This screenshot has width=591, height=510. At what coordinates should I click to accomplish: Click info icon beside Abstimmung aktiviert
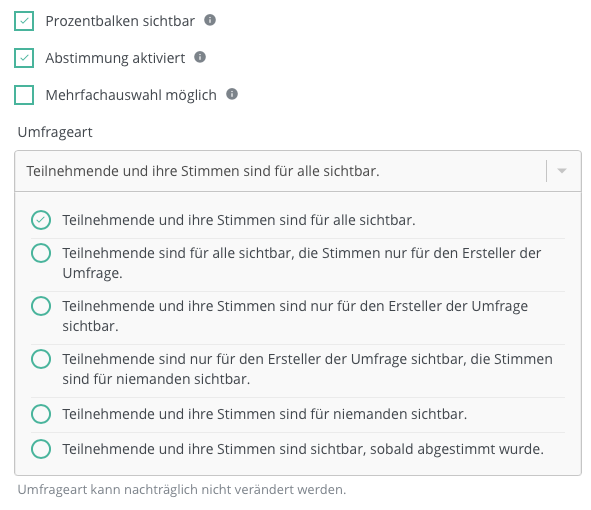[200, 57]
